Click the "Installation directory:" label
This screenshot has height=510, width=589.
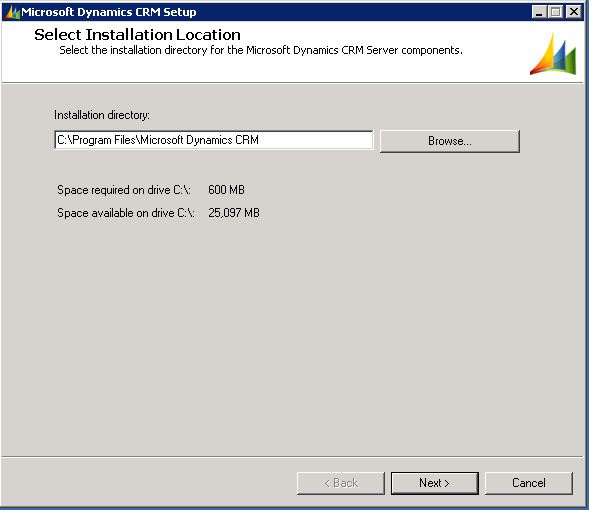[102, 115]
